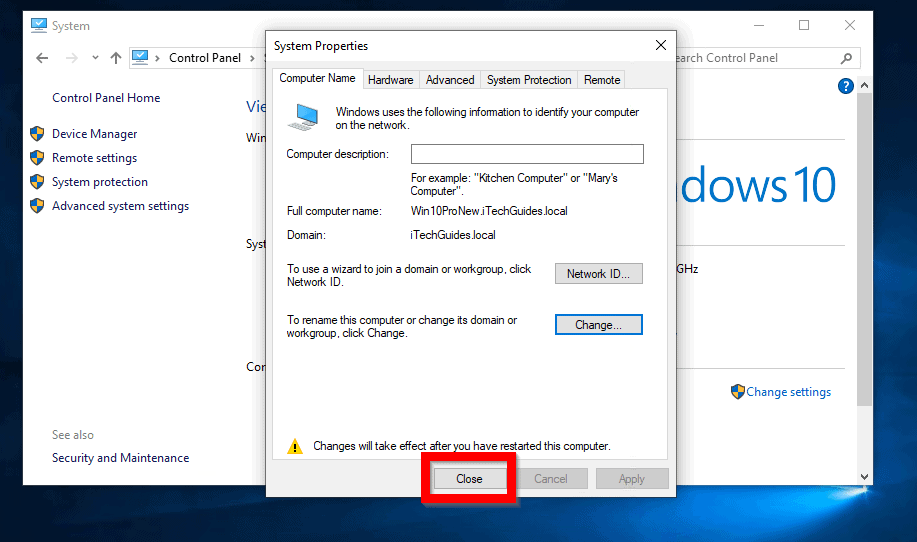This screenshot has width=917, height=542.
Task: Click the Cancel button in System Properties
Action: 550,479
